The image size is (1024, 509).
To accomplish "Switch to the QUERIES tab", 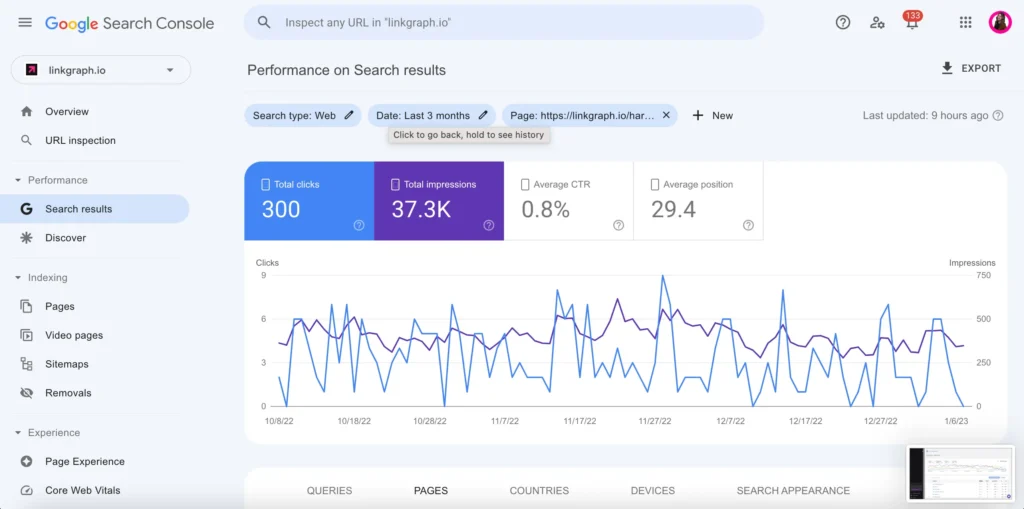I will 329,491.
